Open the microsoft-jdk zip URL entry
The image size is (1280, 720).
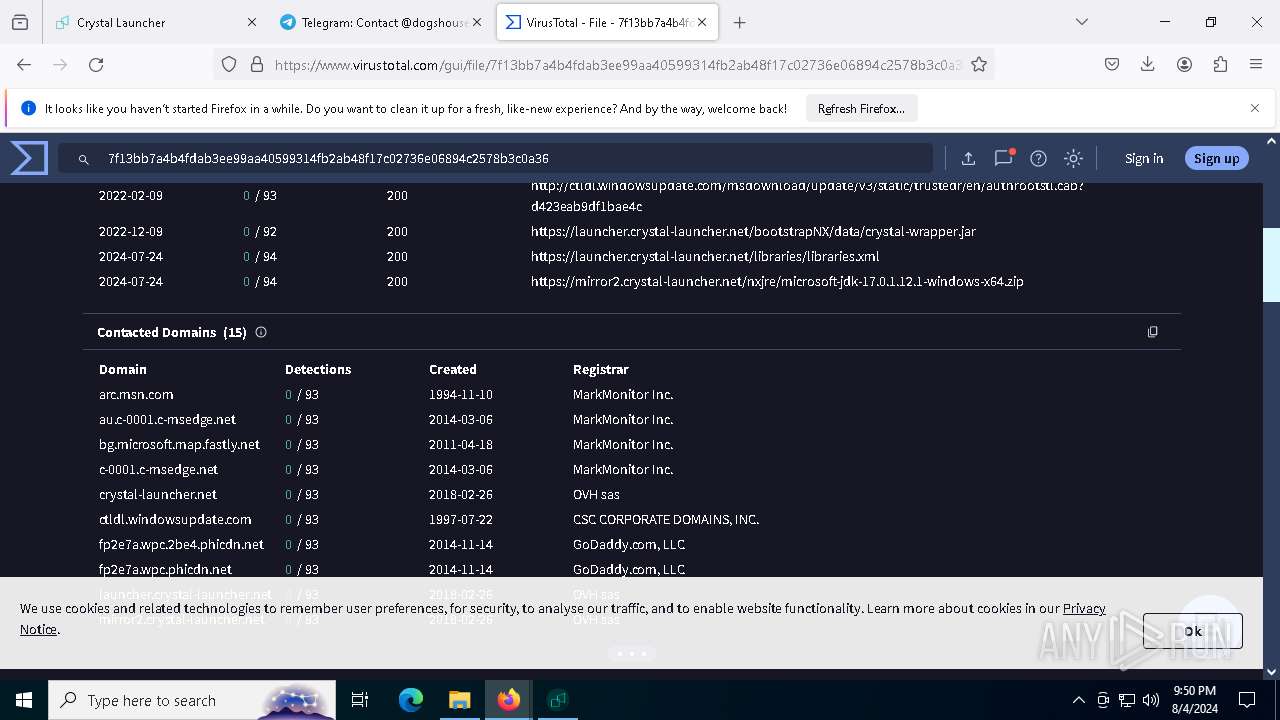pyautogui.click(x=777, y=281)
